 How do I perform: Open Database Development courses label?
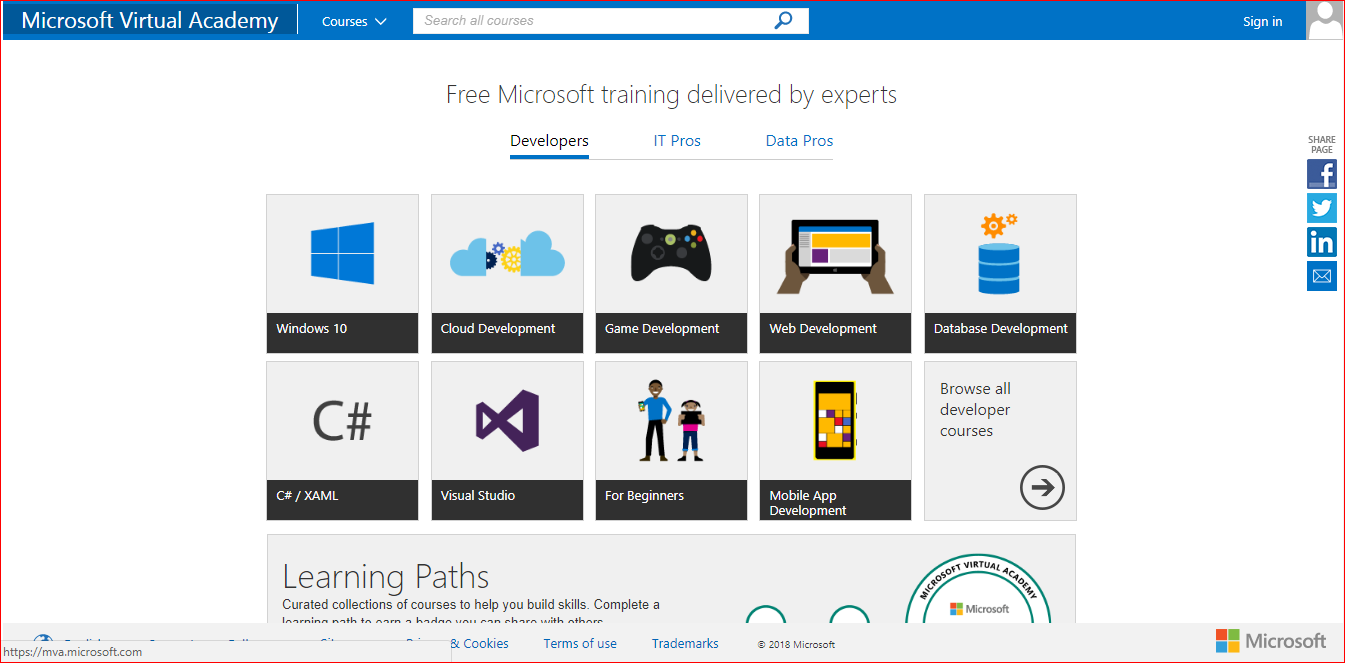1001,328
